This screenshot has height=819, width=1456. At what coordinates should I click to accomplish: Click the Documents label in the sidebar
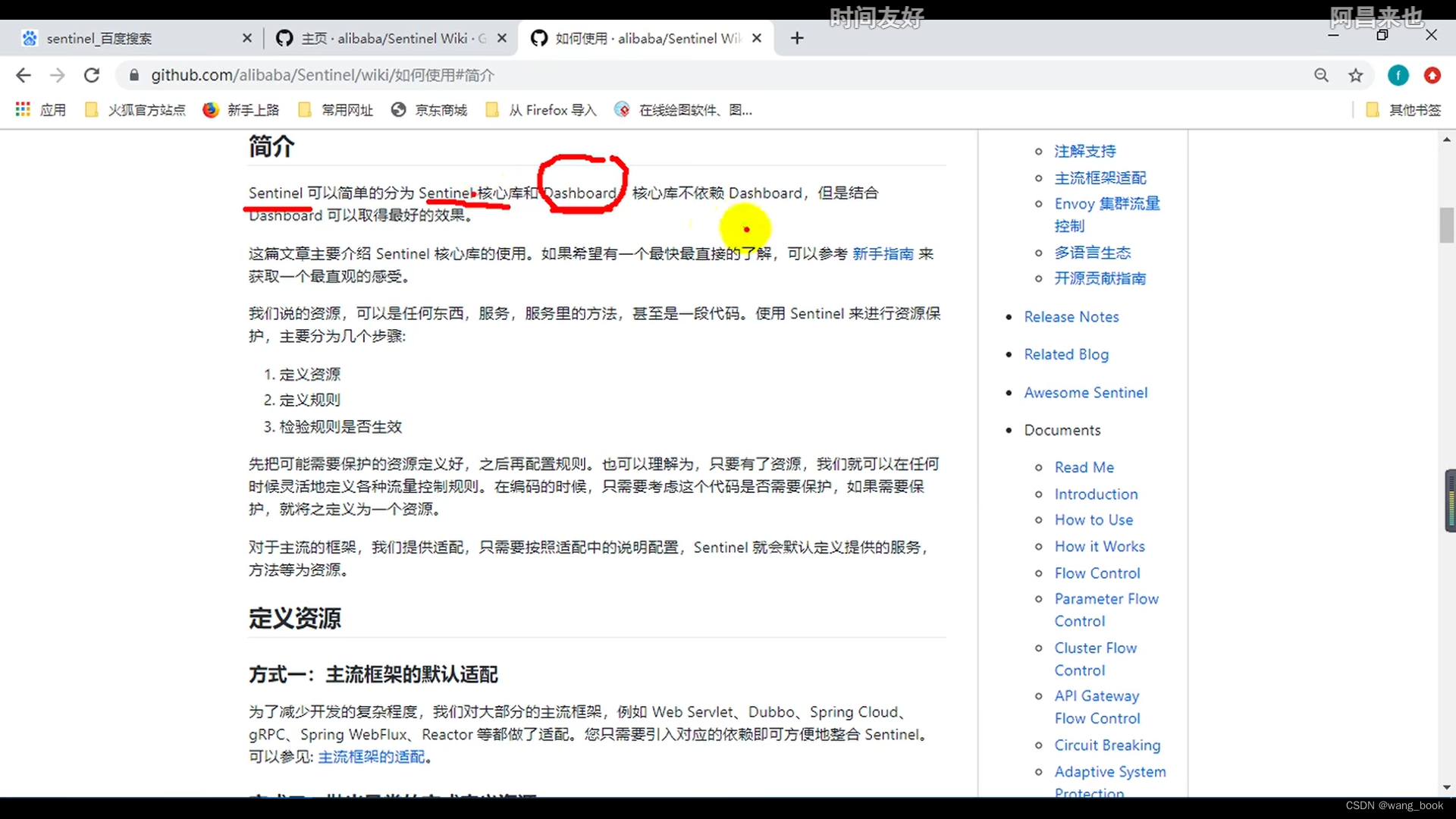click(x=1062, y=430)
